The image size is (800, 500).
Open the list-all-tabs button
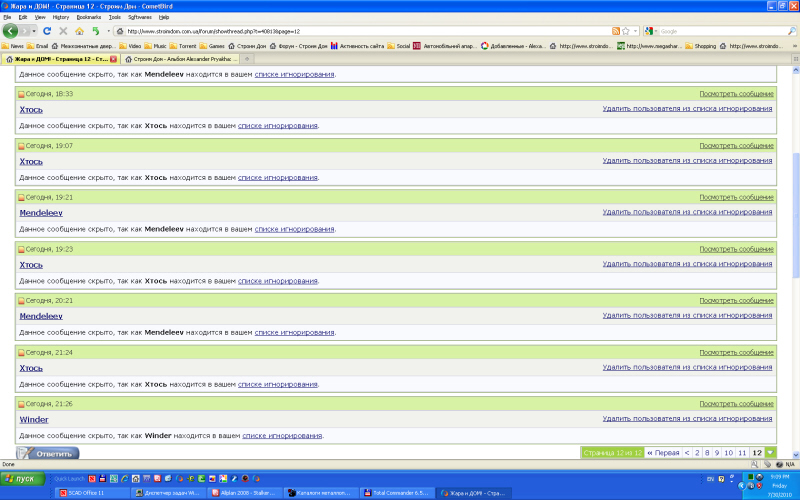[x=795, y=59]
